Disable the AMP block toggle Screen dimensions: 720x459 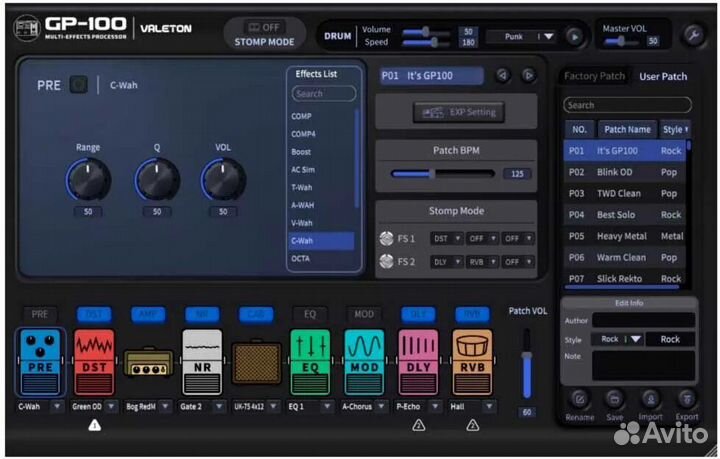coord(148,314)
